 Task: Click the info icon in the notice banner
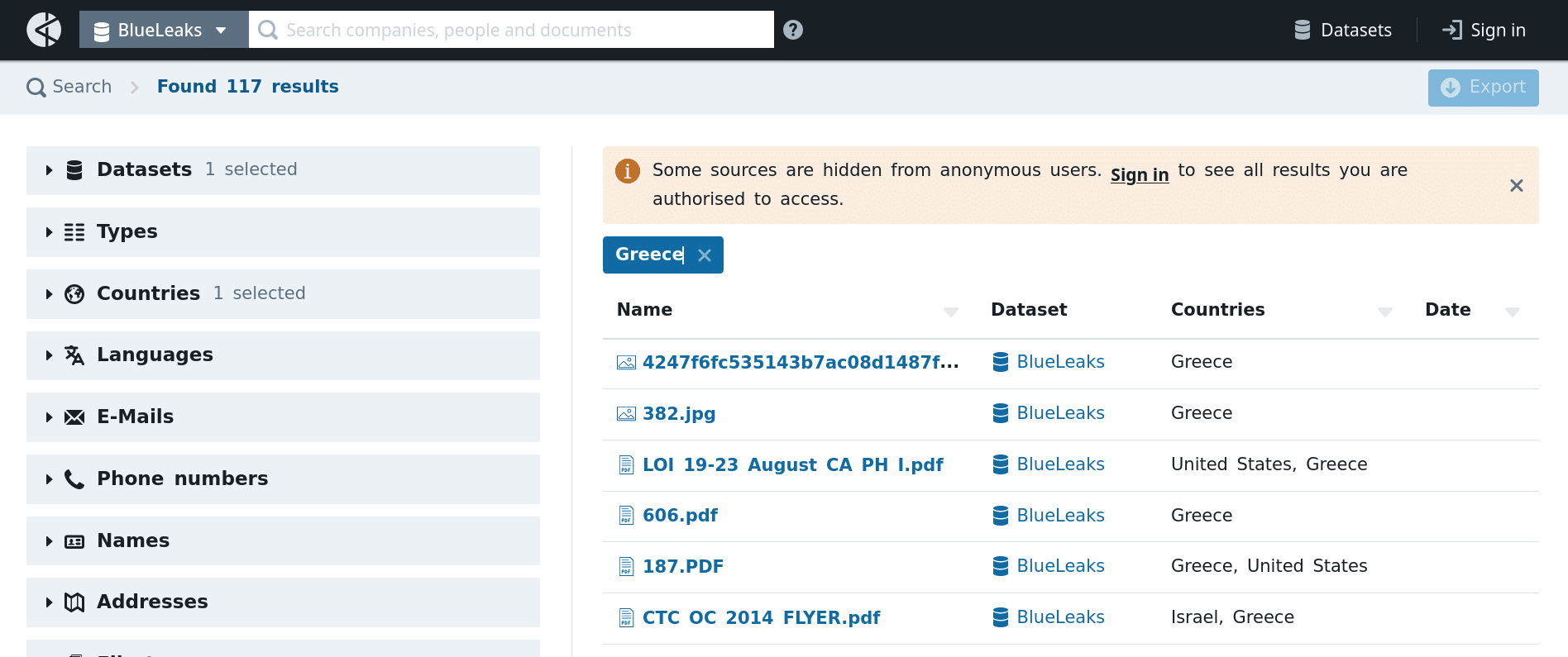628,171
